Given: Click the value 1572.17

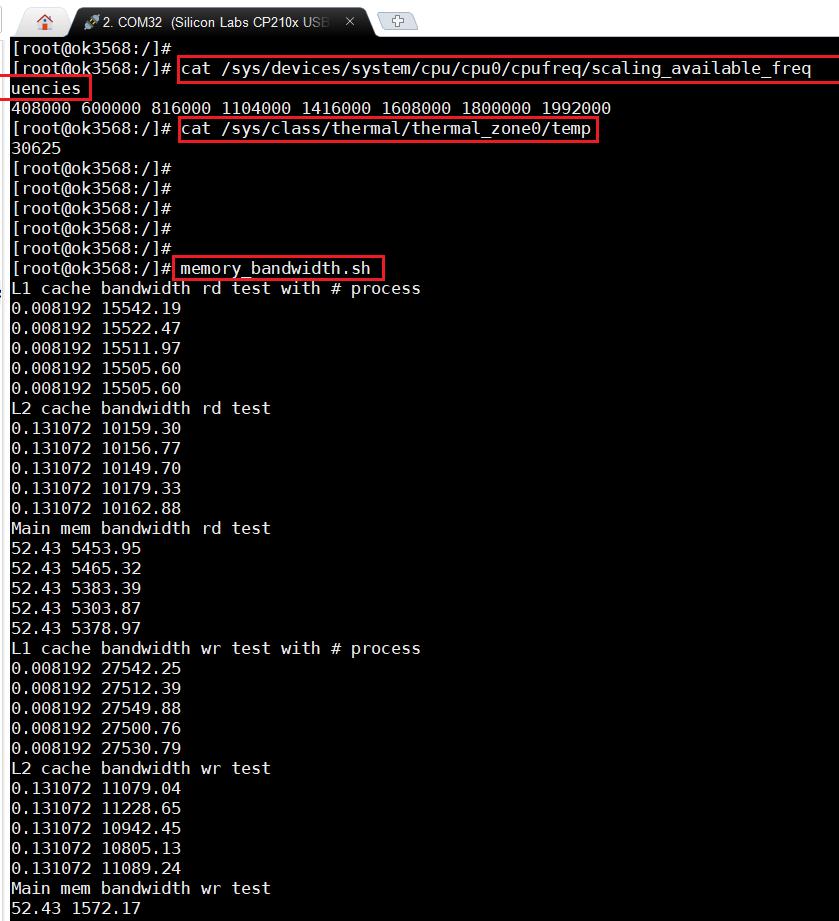Looking at the screenshot, I should (x=106, y=908).
